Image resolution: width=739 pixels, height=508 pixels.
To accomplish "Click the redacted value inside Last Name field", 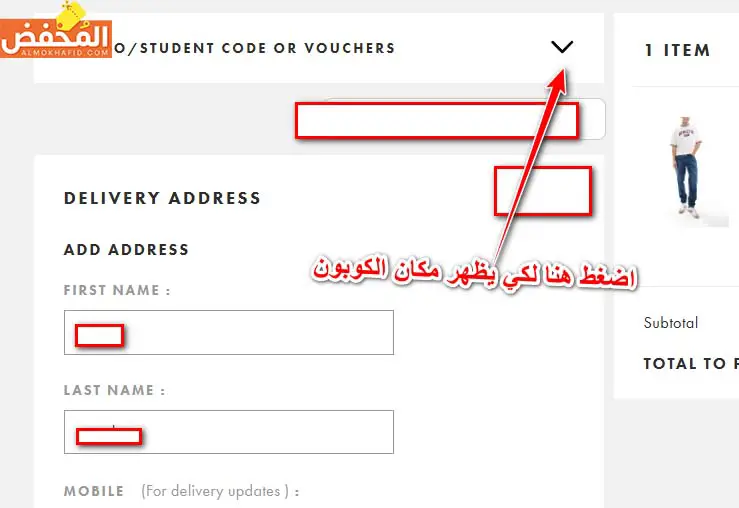I will 109,436.
